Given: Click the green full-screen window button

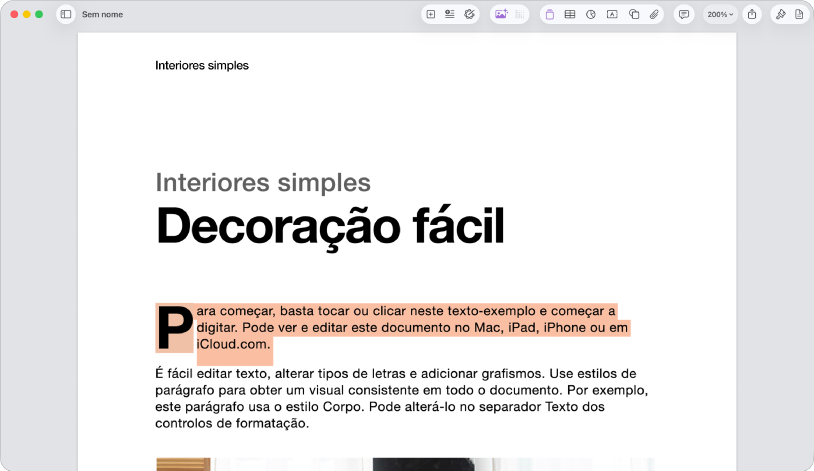Looking at the screenshot, I should pos(39,15).
